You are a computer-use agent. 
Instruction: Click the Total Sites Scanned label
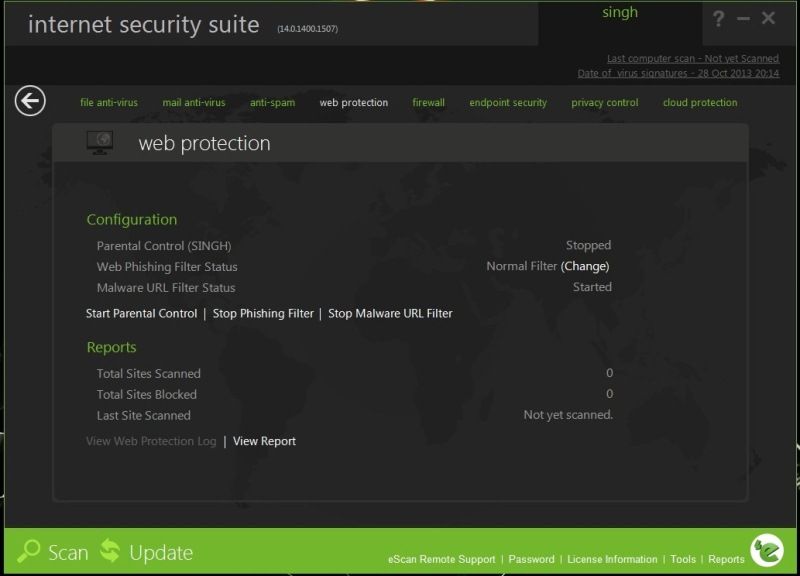148,373
